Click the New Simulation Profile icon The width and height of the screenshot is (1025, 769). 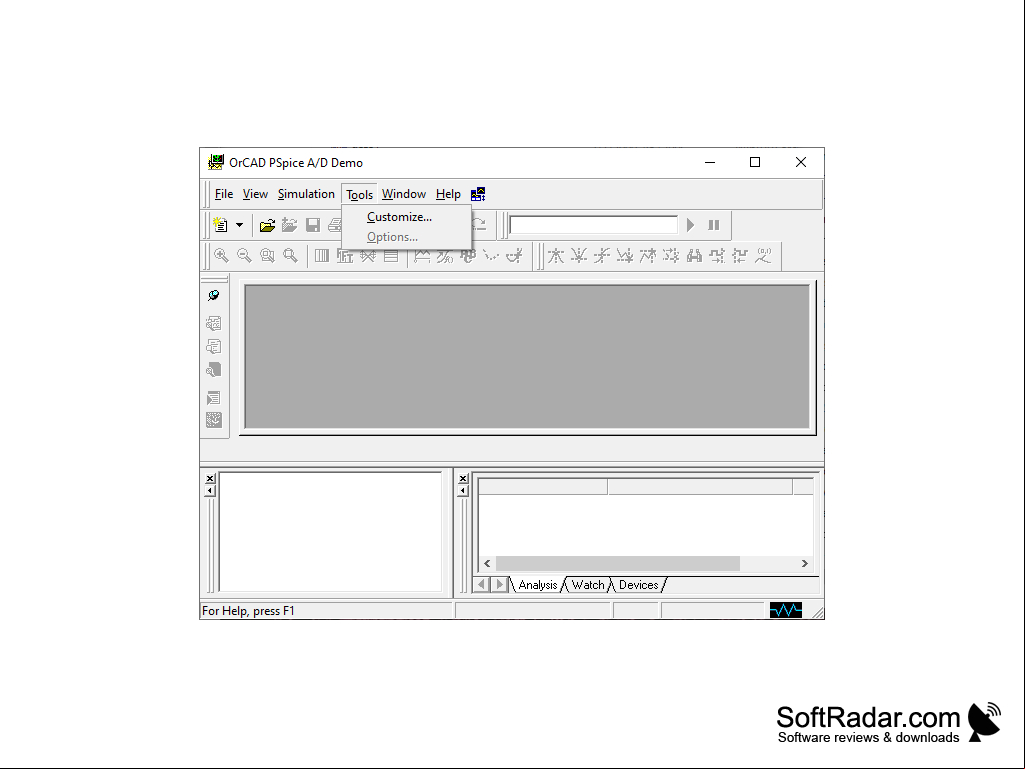220,225
